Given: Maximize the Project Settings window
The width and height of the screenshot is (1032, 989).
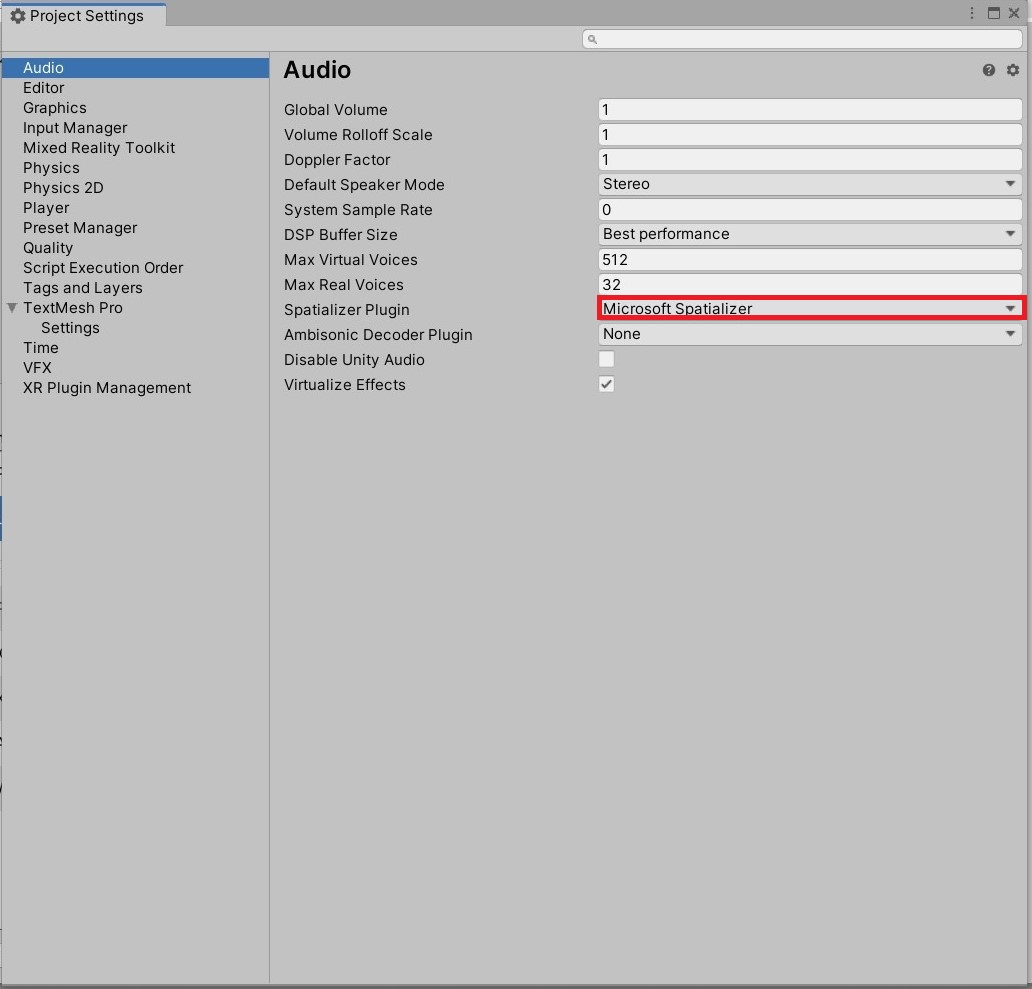Looking at the screenshot, I should coord(994,13).
